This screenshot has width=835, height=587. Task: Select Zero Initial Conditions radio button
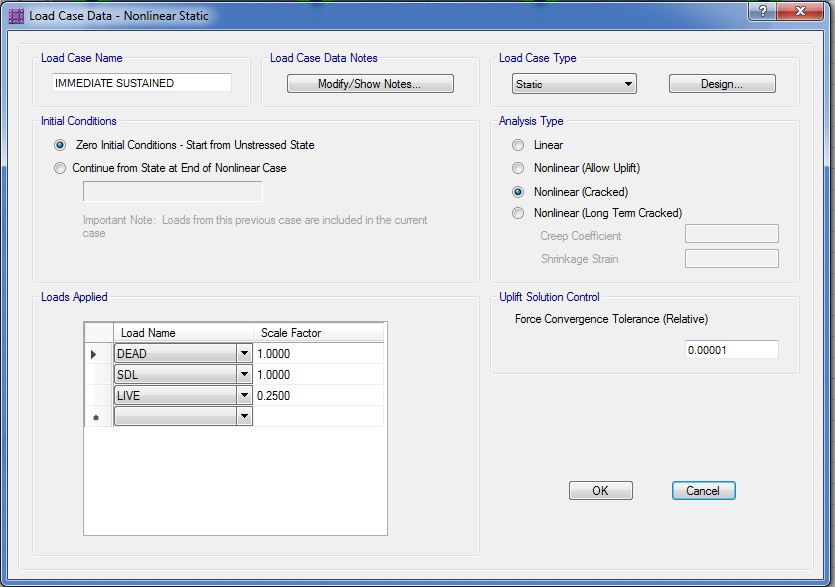coord(60,145)
